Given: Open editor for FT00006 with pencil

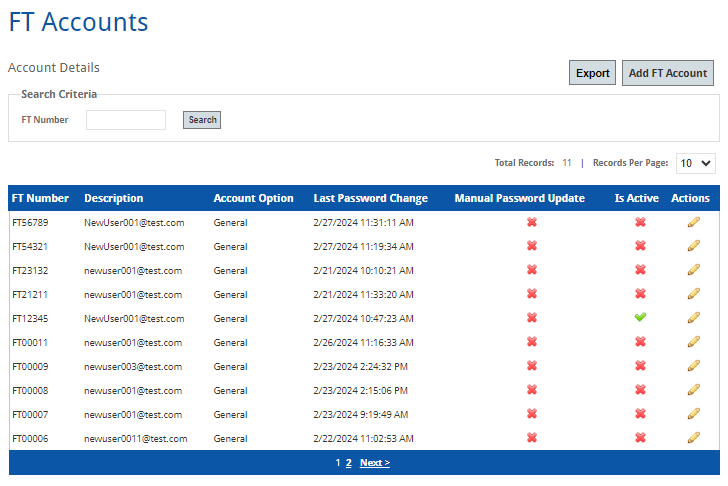Looking at the screenshot, I should [x=693, y=438].
